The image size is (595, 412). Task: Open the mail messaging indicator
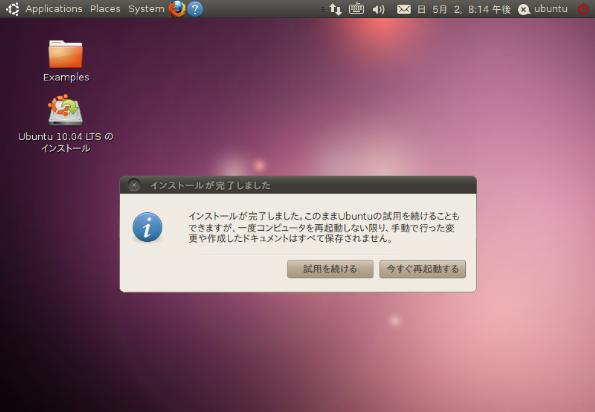(404, 9)
